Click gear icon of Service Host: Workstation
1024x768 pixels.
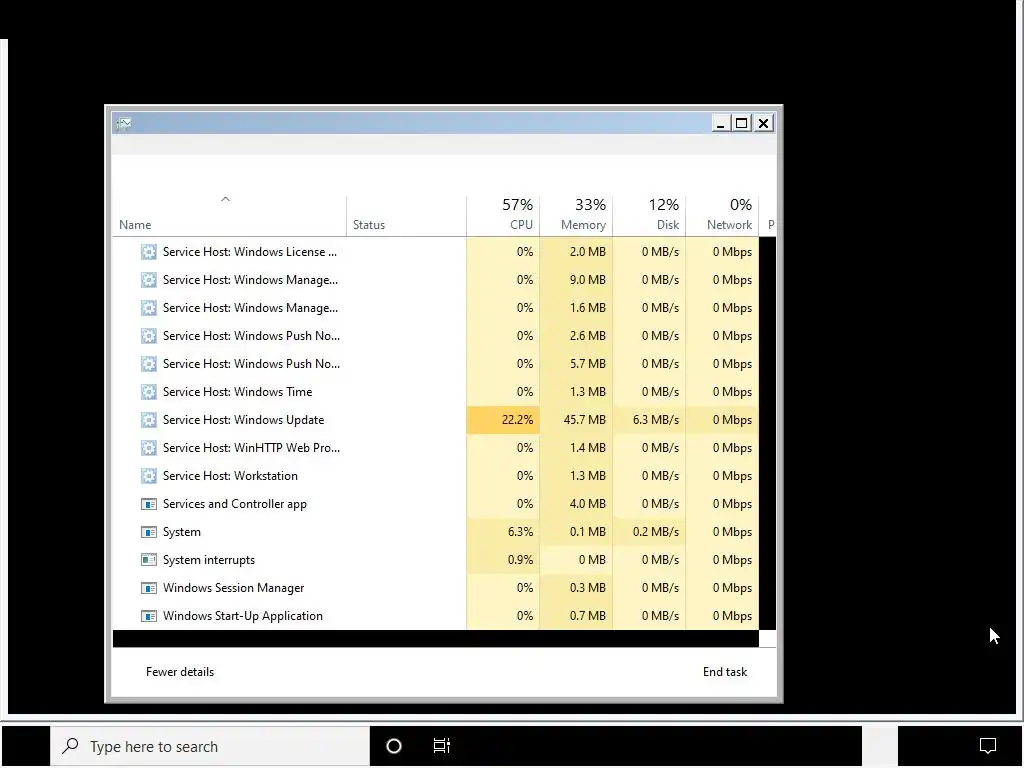click(x=149, y=476)
